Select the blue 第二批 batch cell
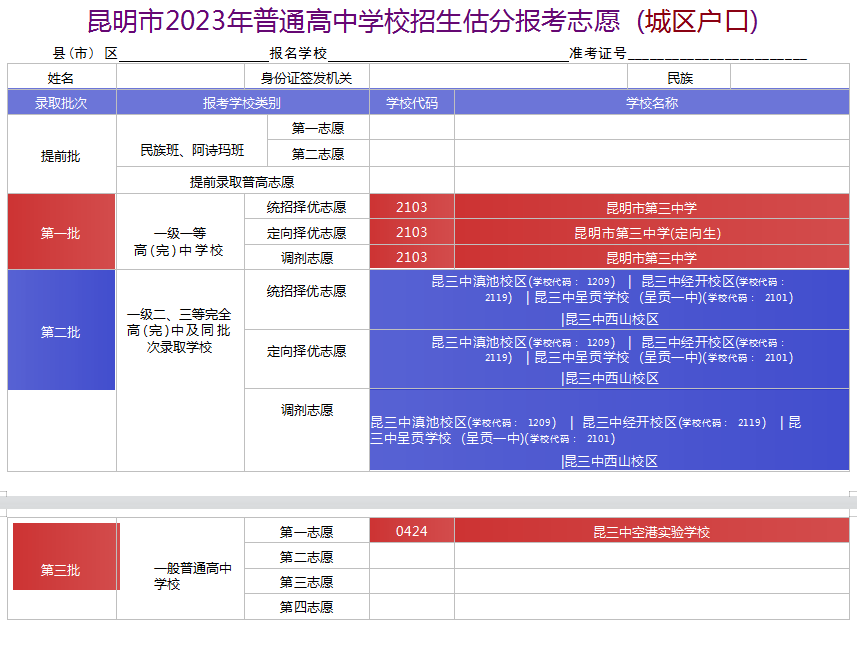 [61, 330]
